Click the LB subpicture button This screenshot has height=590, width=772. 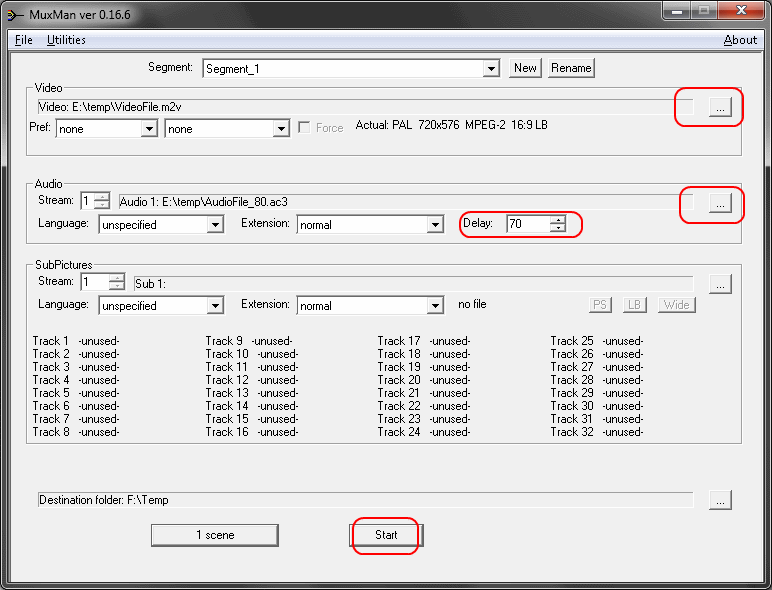coord(634,305)
